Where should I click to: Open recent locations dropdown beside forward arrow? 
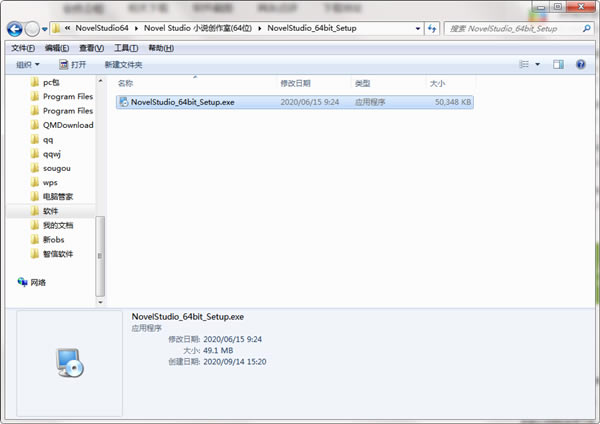[x=45, y=29]
